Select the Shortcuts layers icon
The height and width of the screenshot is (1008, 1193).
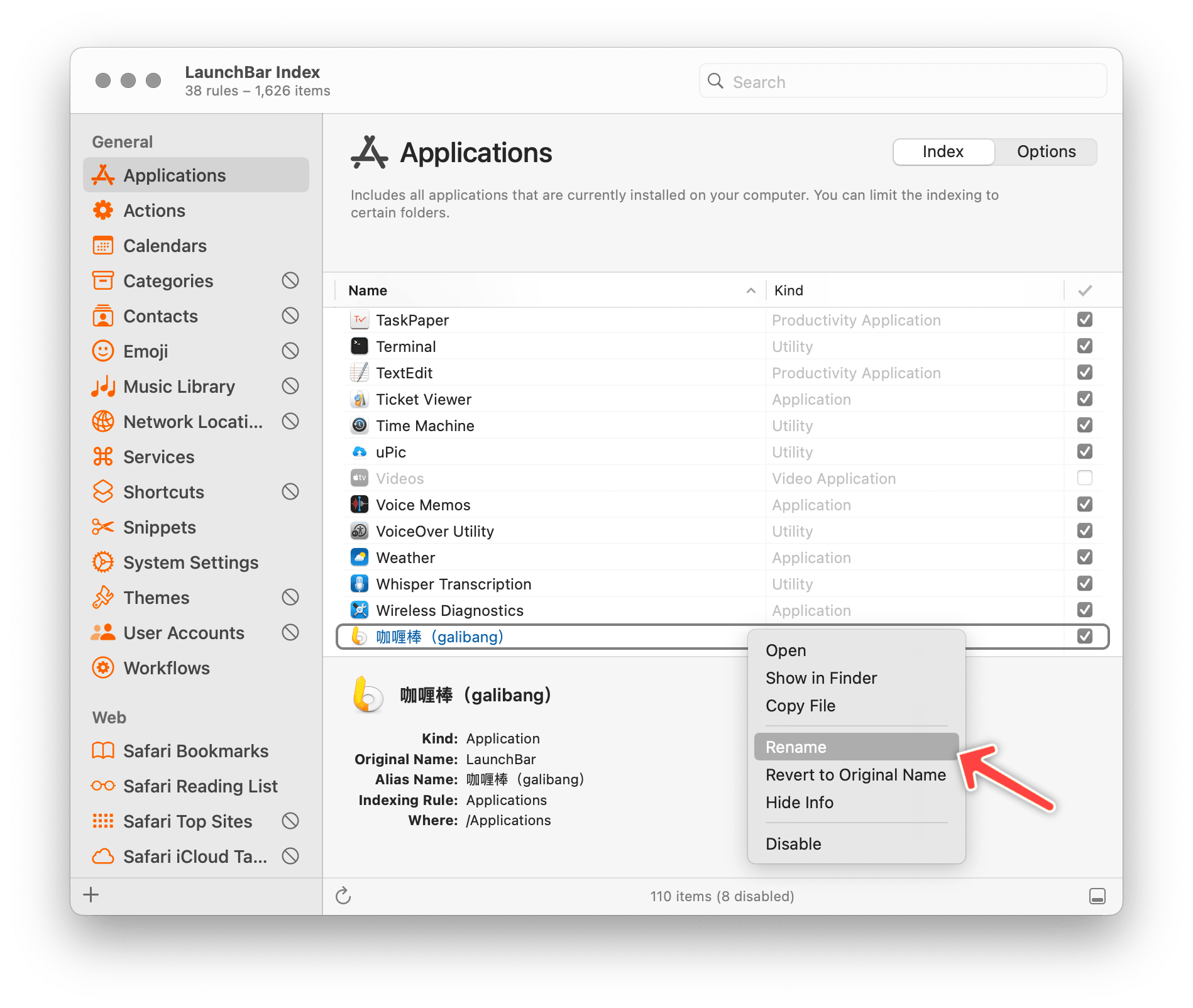click(x=103, y=492)
